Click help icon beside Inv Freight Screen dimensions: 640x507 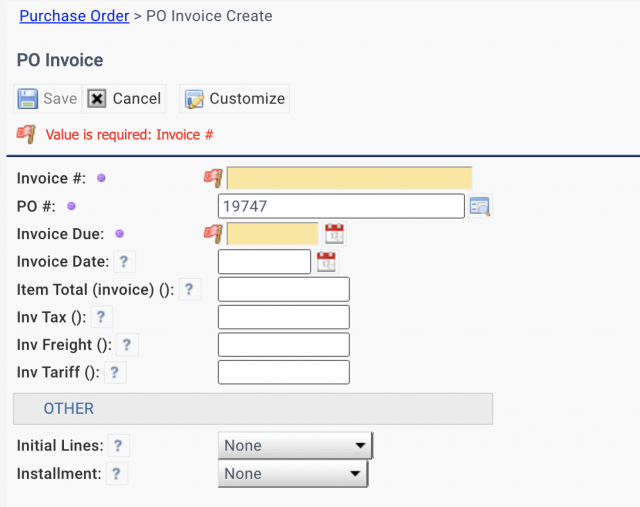point(127,345)
